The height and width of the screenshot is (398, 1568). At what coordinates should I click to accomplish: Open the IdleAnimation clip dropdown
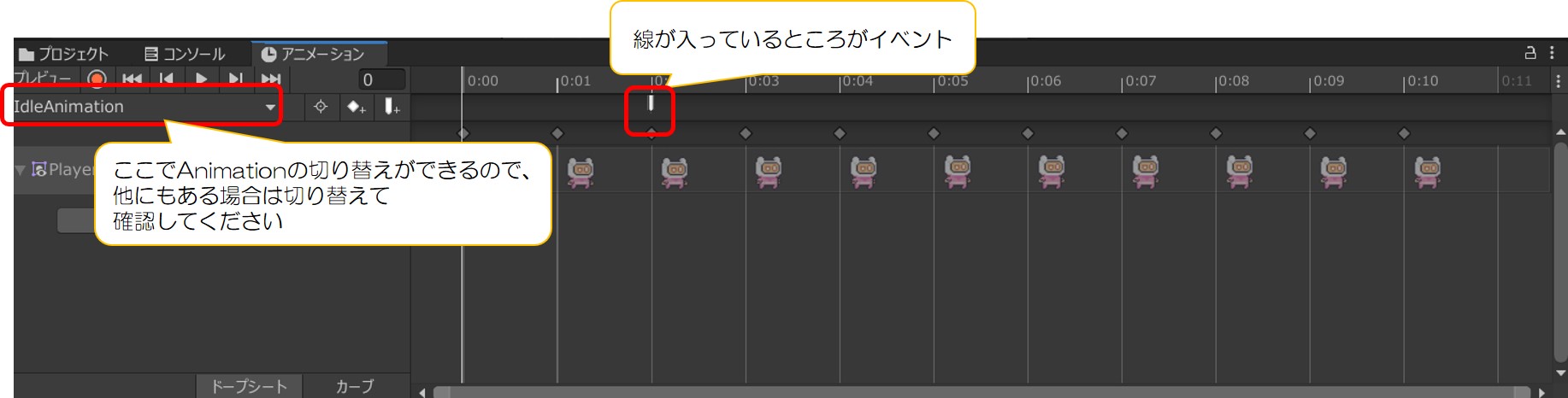point(144,107)
